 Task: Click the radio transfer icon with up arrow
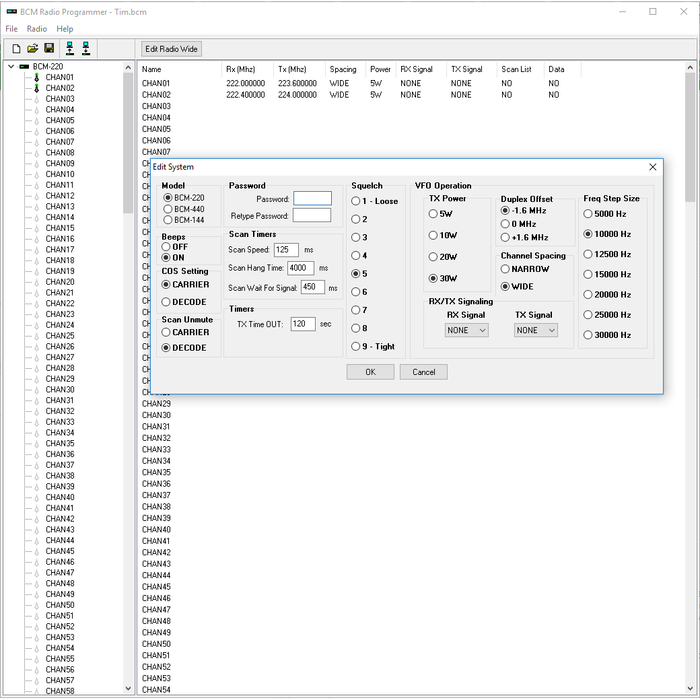69,48
